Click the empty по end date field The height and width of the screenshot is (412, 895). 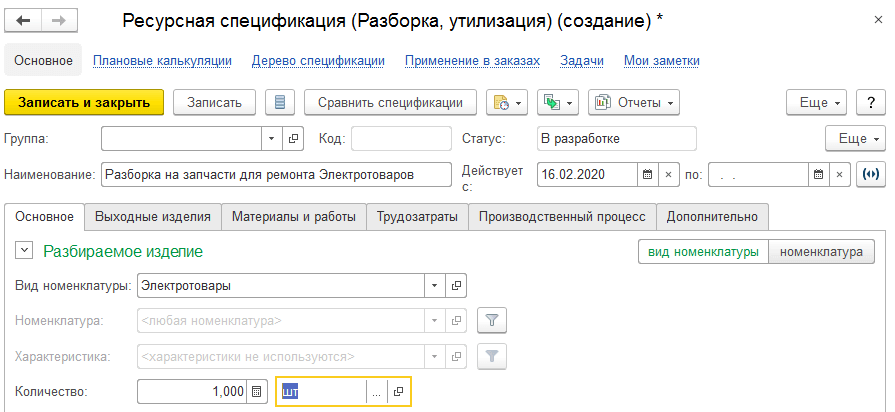tap(758, 175)
